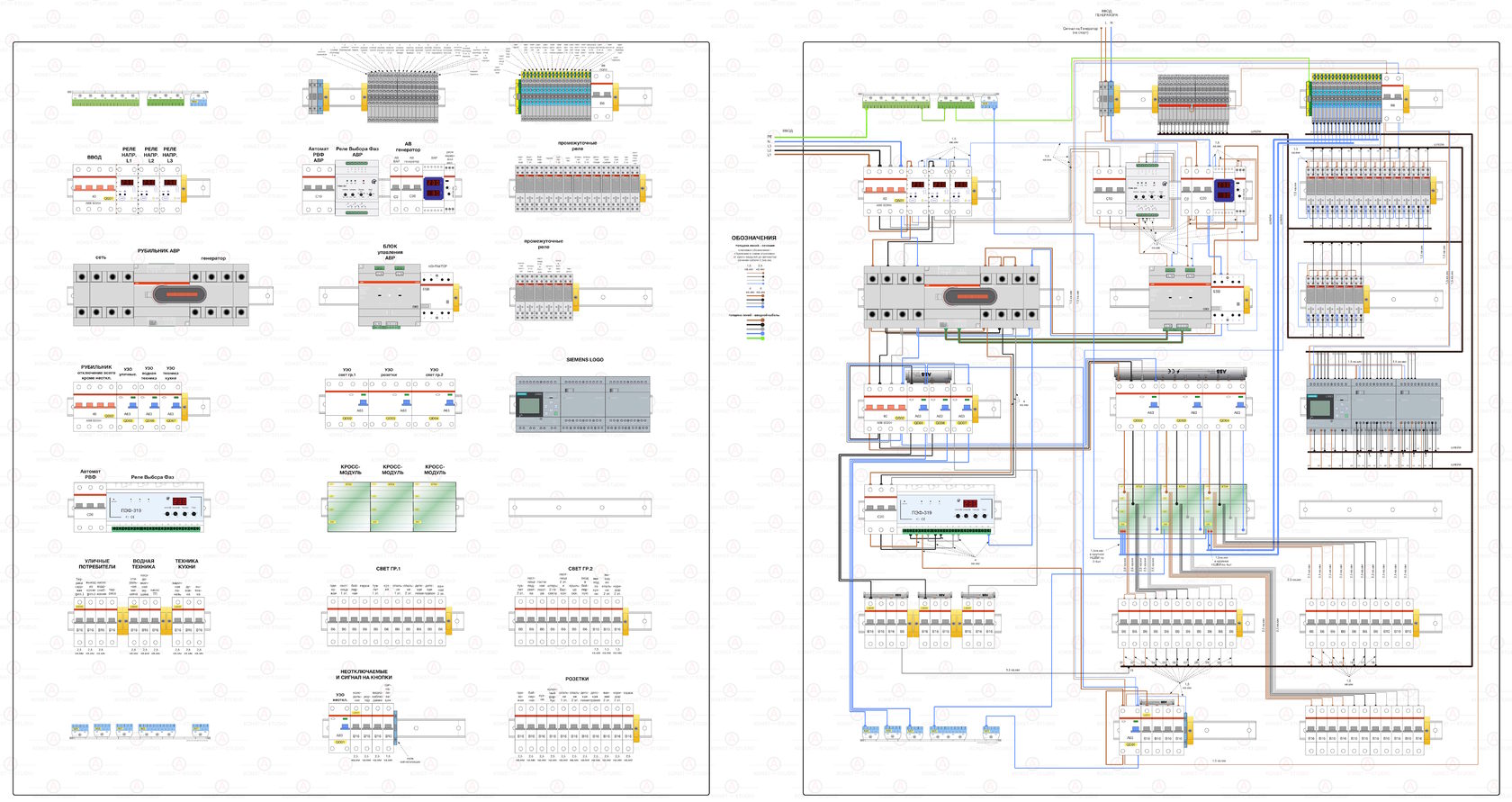Click the УЗО уличные label
Viewport: 1512px width, 802px height.
coord(128,371)
